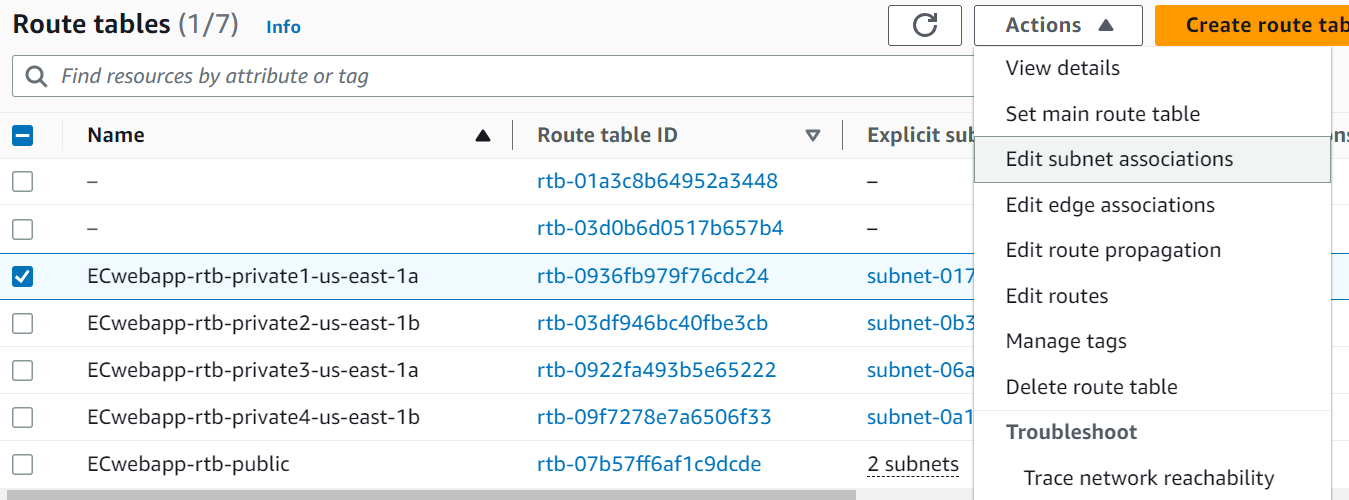Select Set main route table

click(x=1102, y=114)
